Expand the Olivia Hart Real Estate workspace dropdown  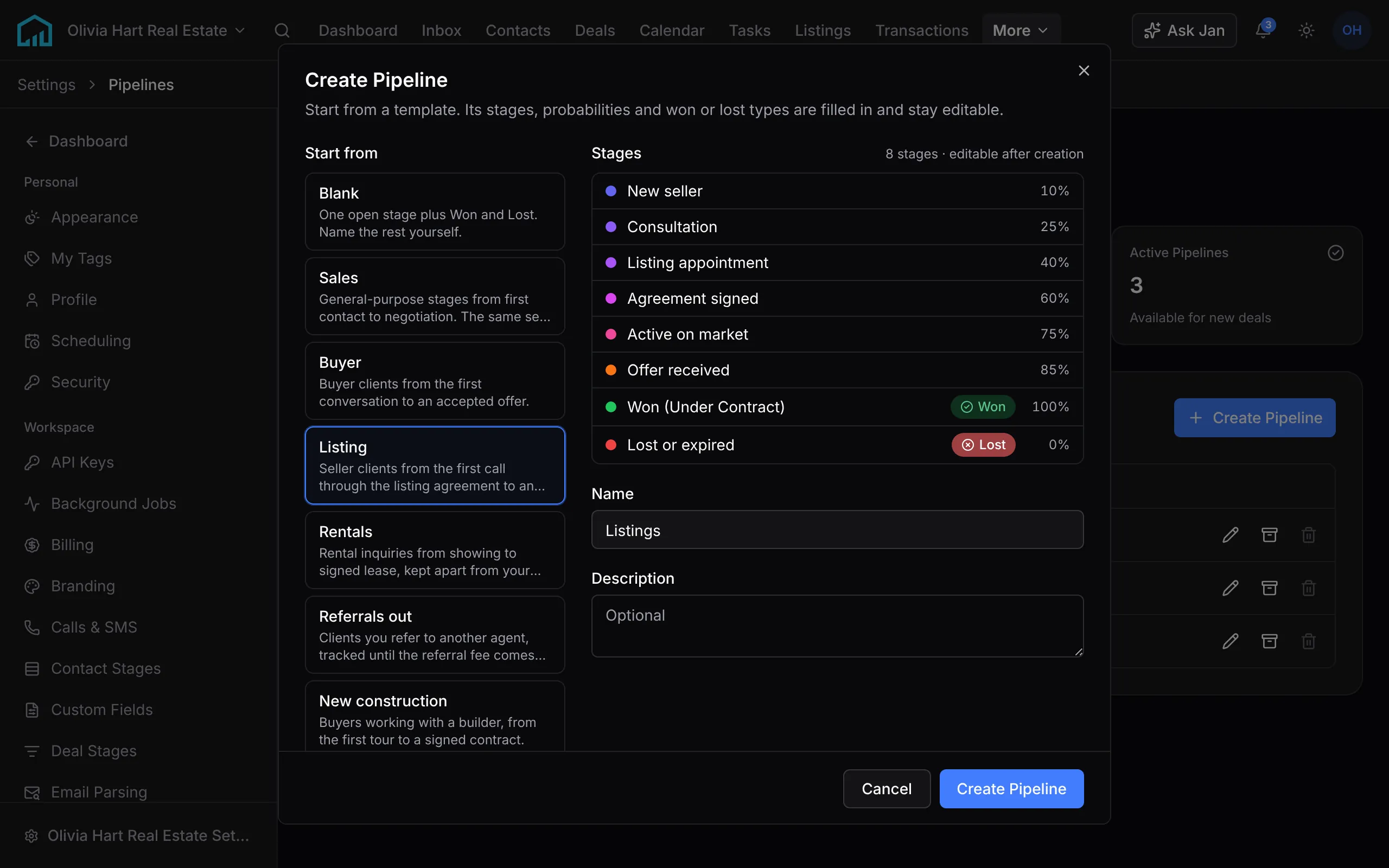pos(156,30)
